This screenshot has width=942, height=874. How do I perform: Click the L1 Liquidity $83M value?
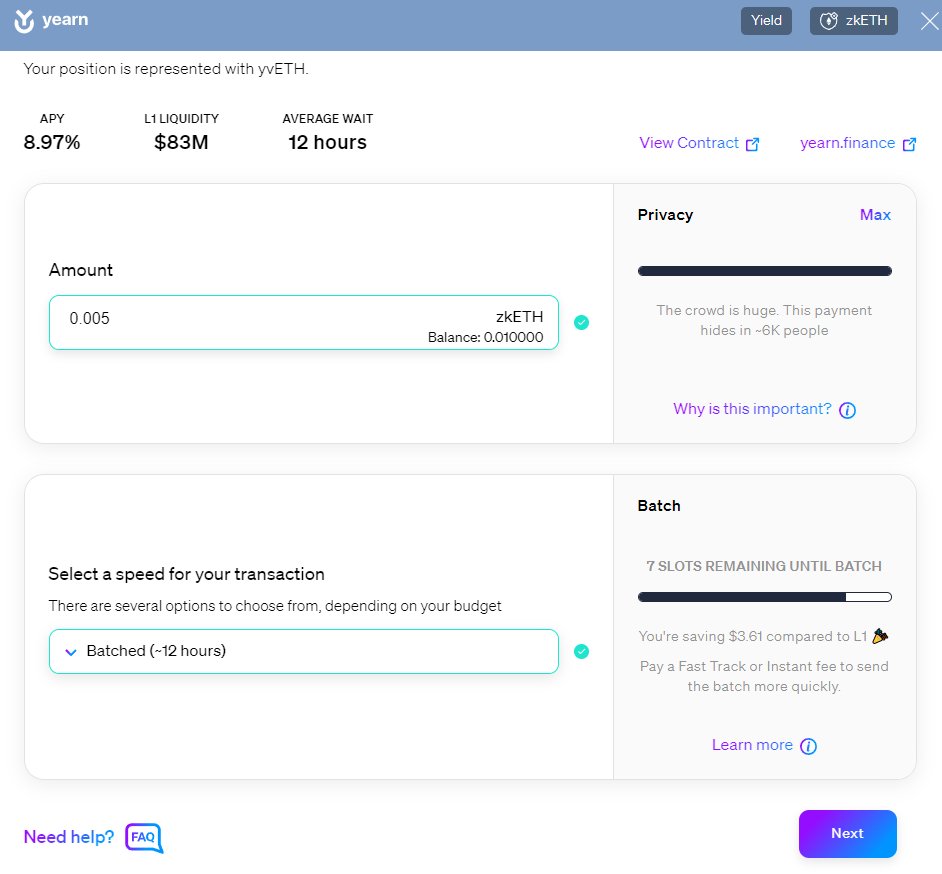click(x=181, y=142)
